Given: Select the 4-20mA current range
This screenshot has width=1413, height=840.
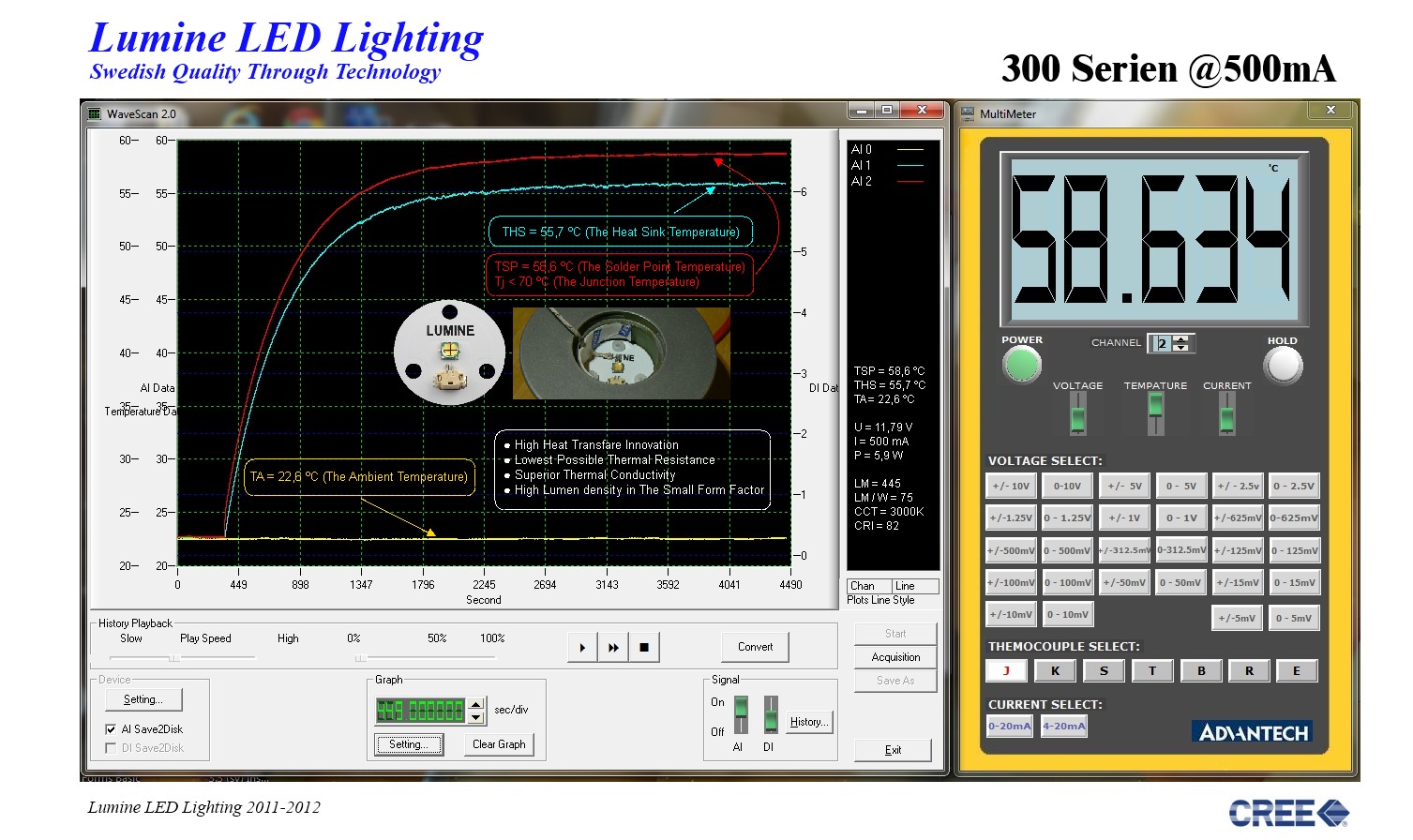Looking at the screenshot, I should [x=1064, y=726].
